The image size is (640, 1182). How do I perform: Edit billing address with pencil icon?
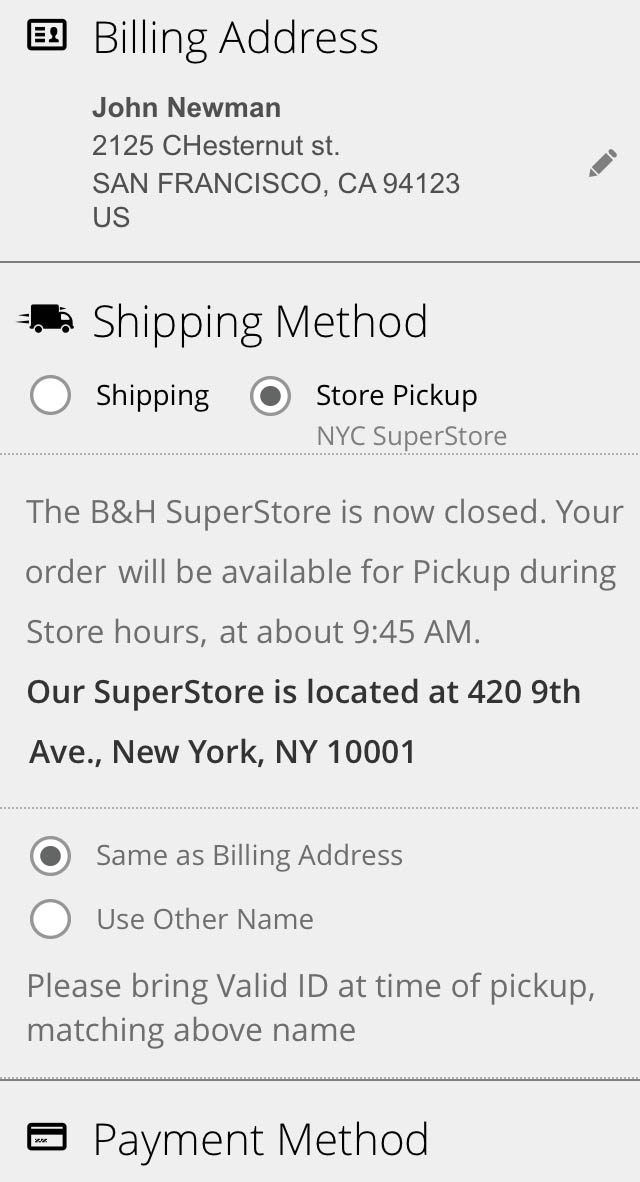602,164
